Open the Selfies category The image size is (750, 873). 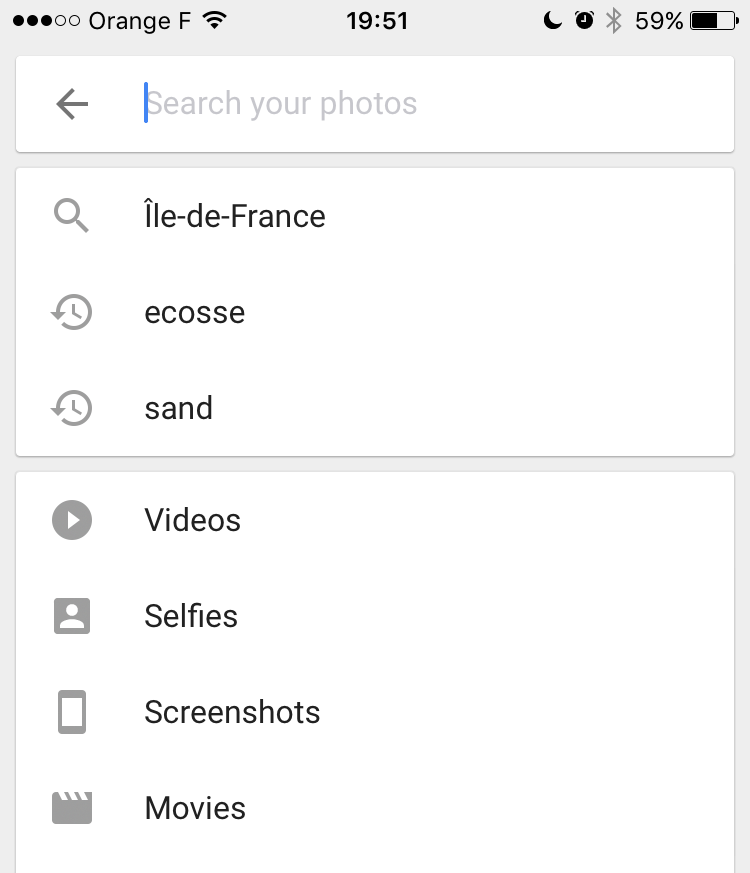click(191, 616)
